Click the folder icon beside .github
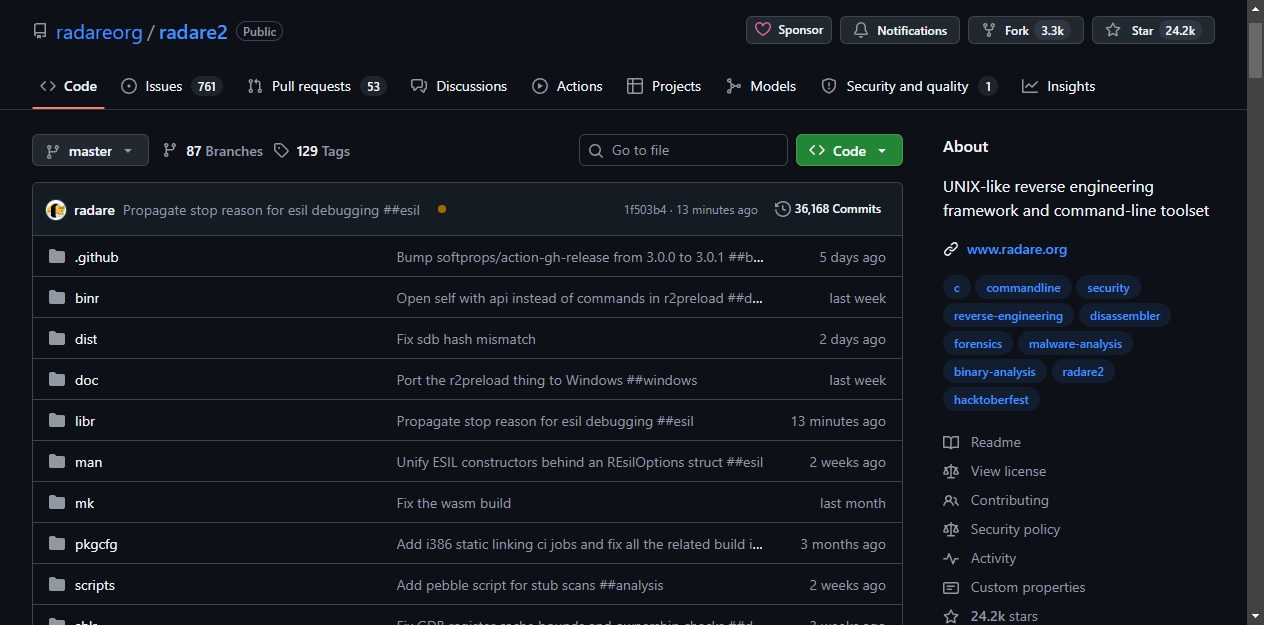 click(57, 257)
